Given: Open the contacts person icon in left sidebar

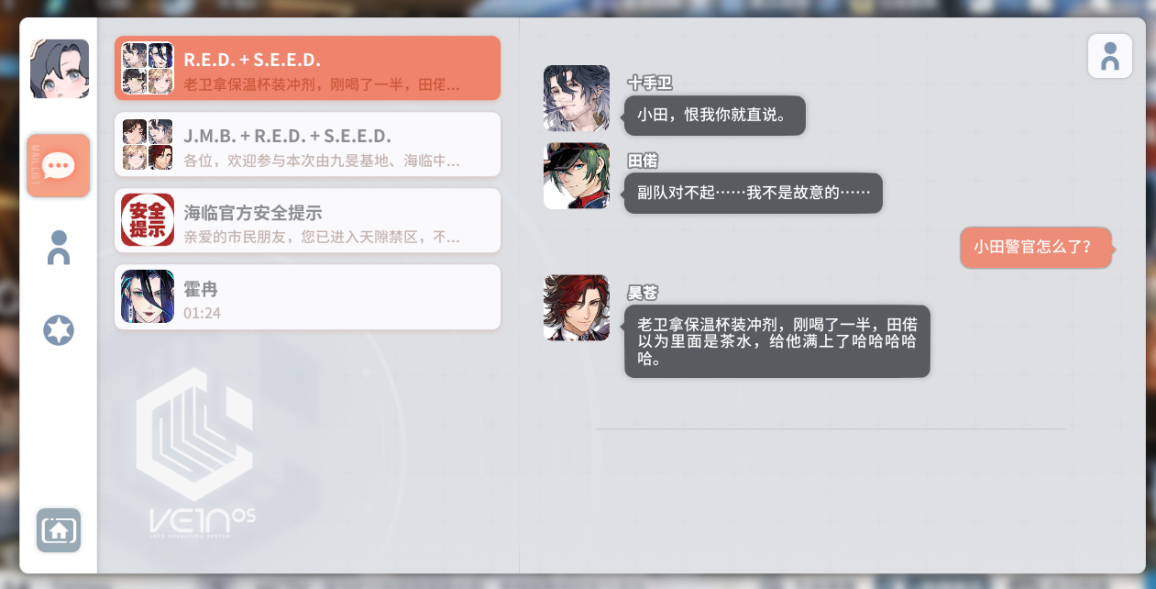Looking at the screenshot, I should 58,248.
